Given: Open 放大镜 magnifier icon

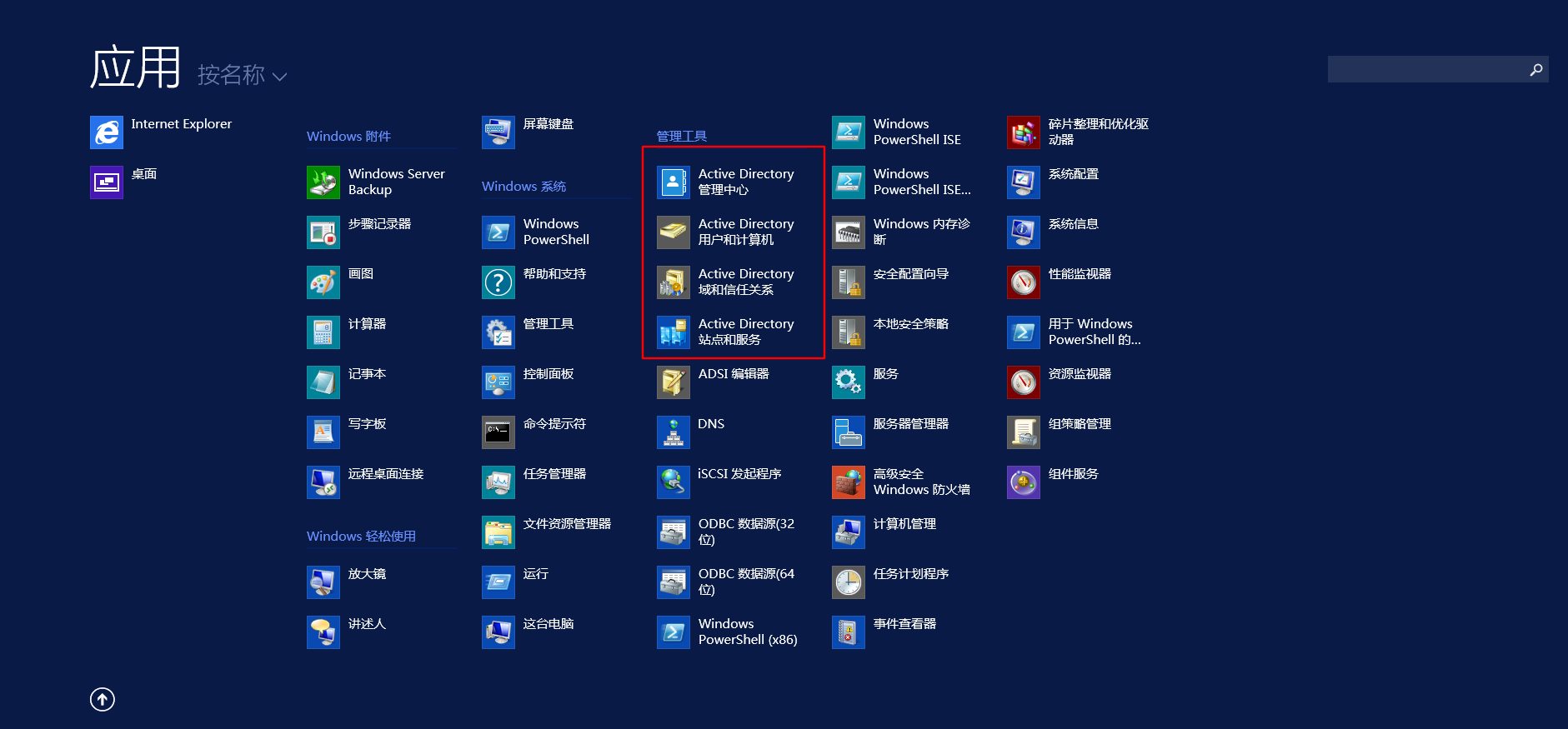Looking at the screenshot, I should tap(323, 582).
